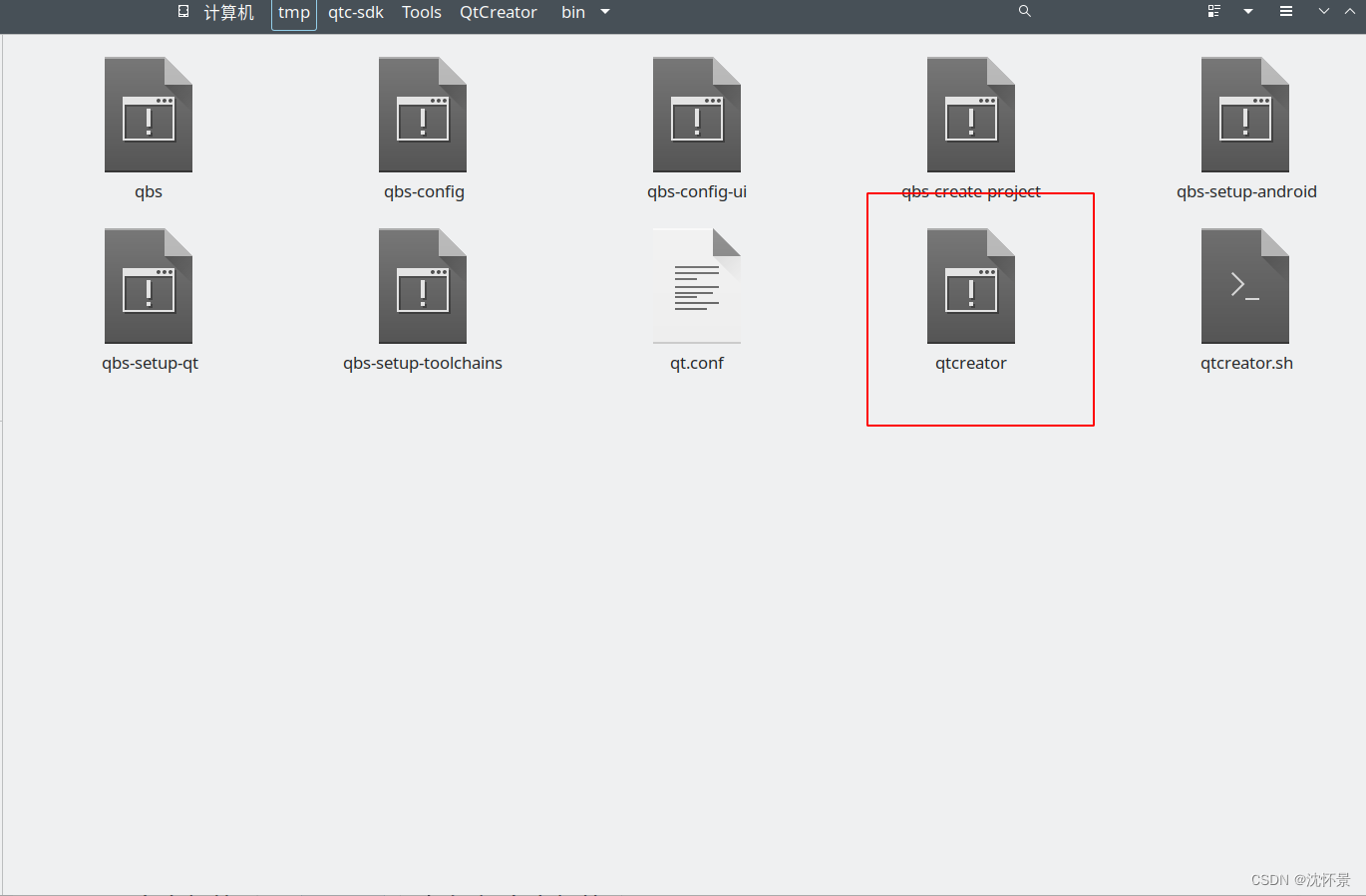The image size is (1366, 896).
Task: Click the qt.conf file name label
Action: coord(697,363)
